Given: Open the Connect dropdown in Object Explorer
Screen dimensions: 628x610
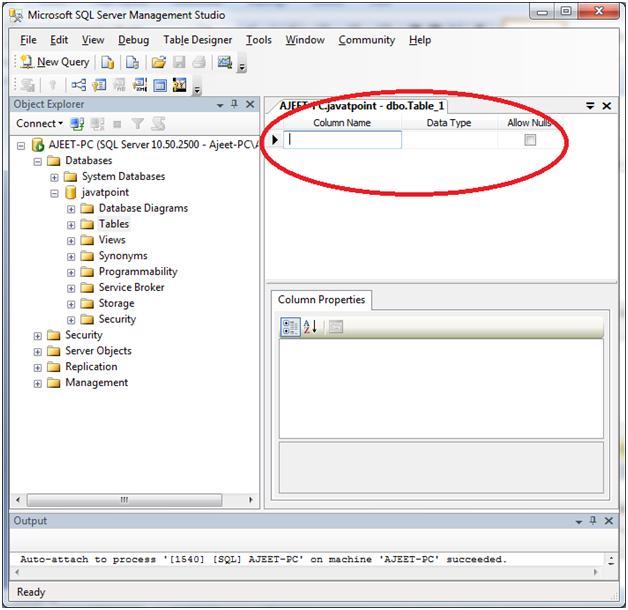Looking at the screenshot, I should click(x=39, y=123).
